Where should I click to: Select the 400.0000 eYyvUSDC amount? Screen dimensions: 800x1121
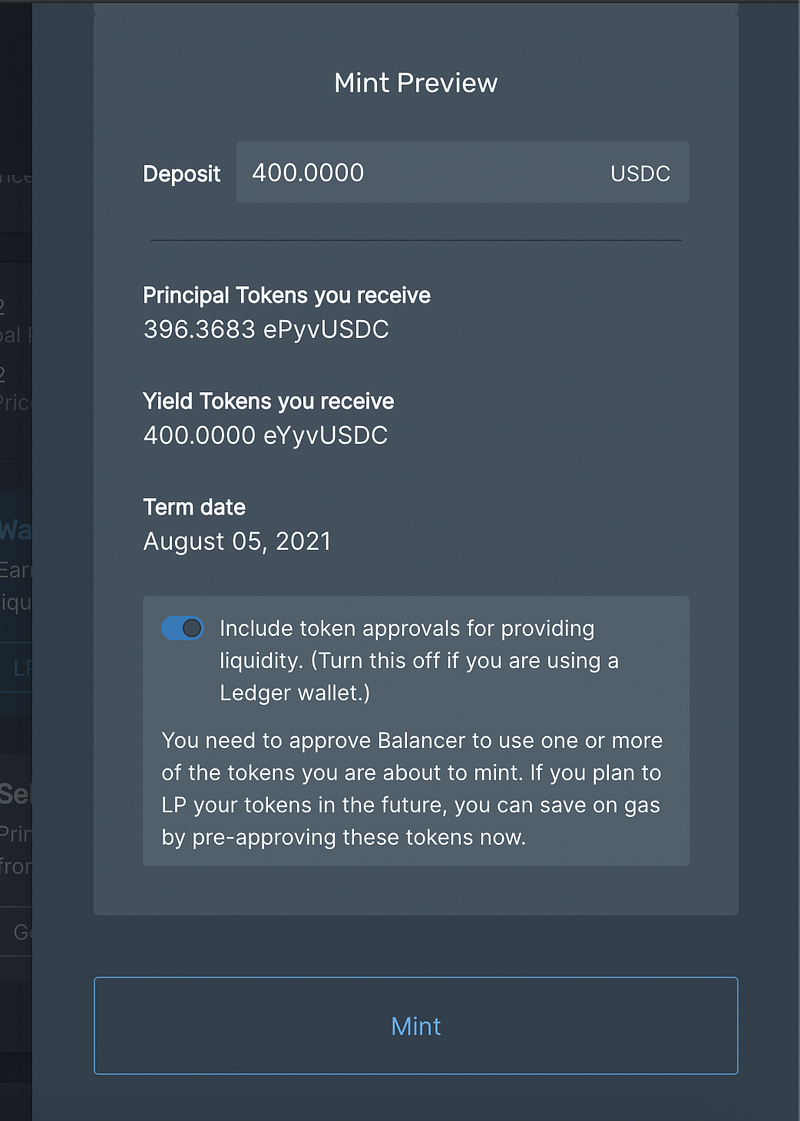pos(266,435)
